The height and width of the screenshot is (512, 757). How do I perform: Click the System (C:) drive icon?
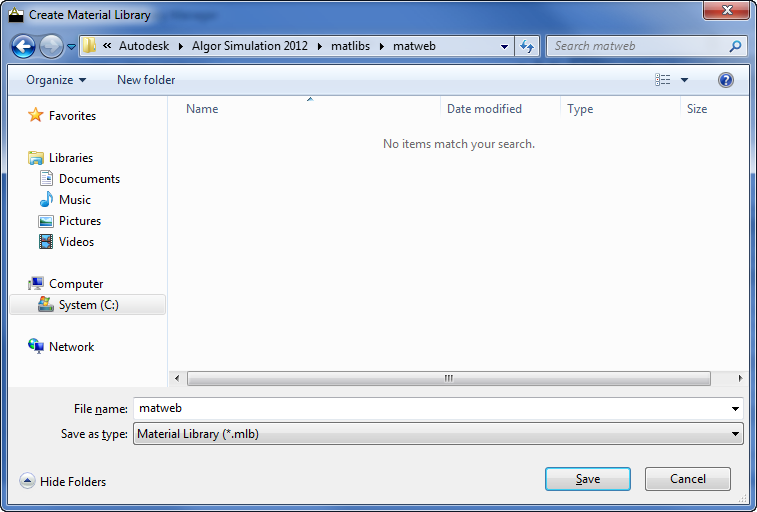46,304
